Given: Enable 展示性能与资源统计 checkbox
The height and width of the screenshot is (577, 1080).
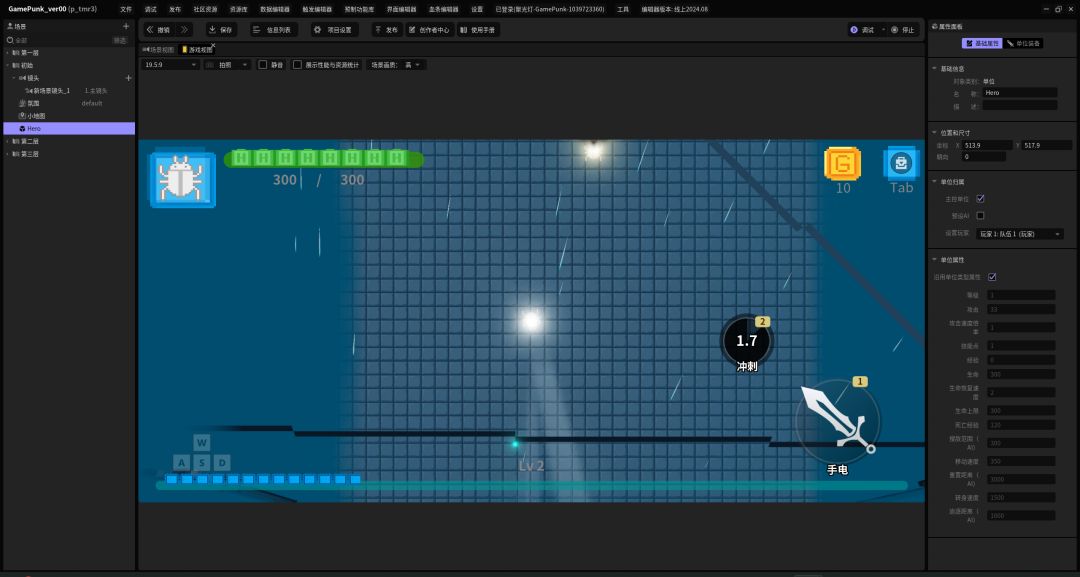Looking at the screenshot, I should (298, 65).
